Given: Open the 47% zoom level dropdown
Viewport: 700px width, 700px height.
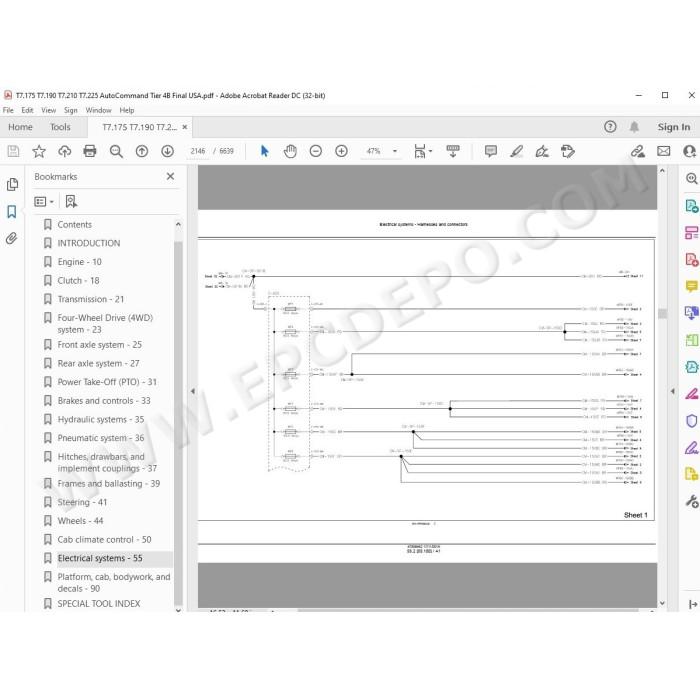Looking at the screenshot, I should coord(395,151).
